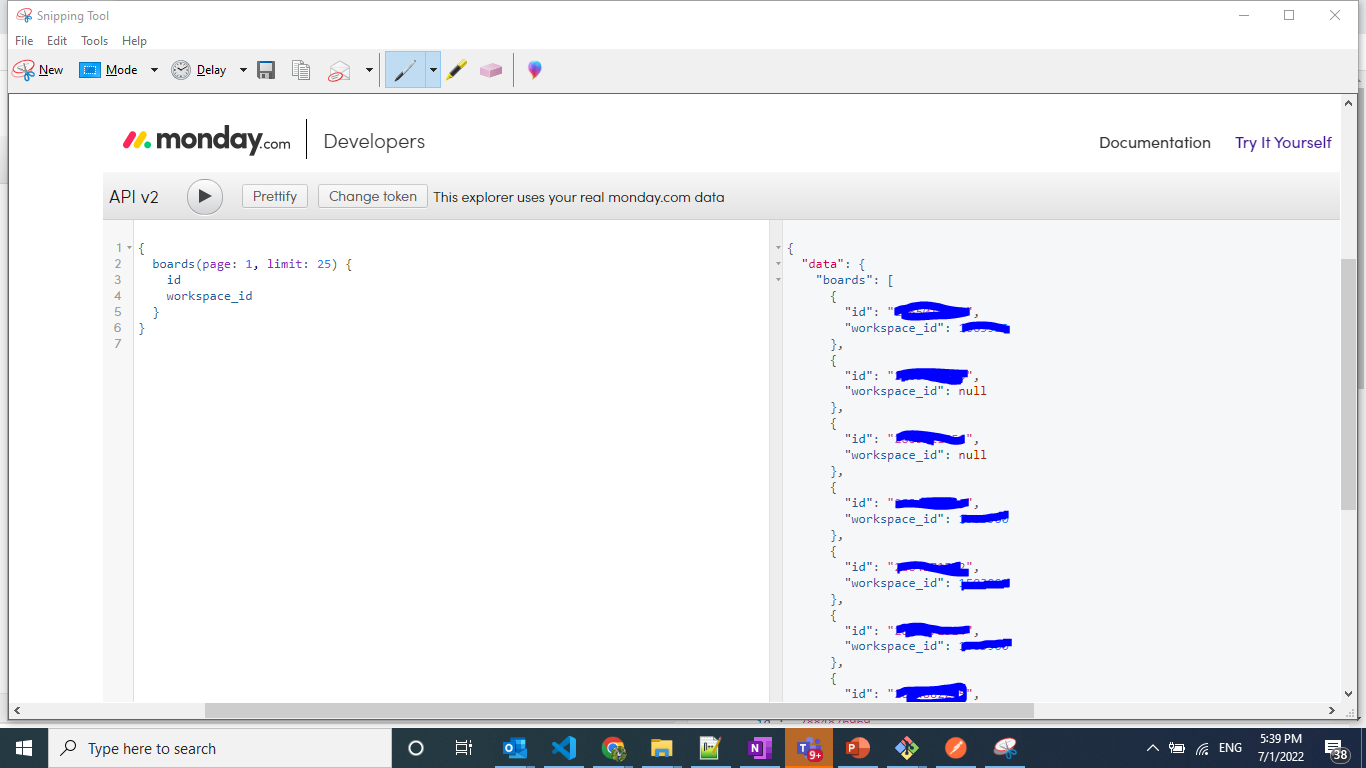Open the File menu

tap(24, 41)
